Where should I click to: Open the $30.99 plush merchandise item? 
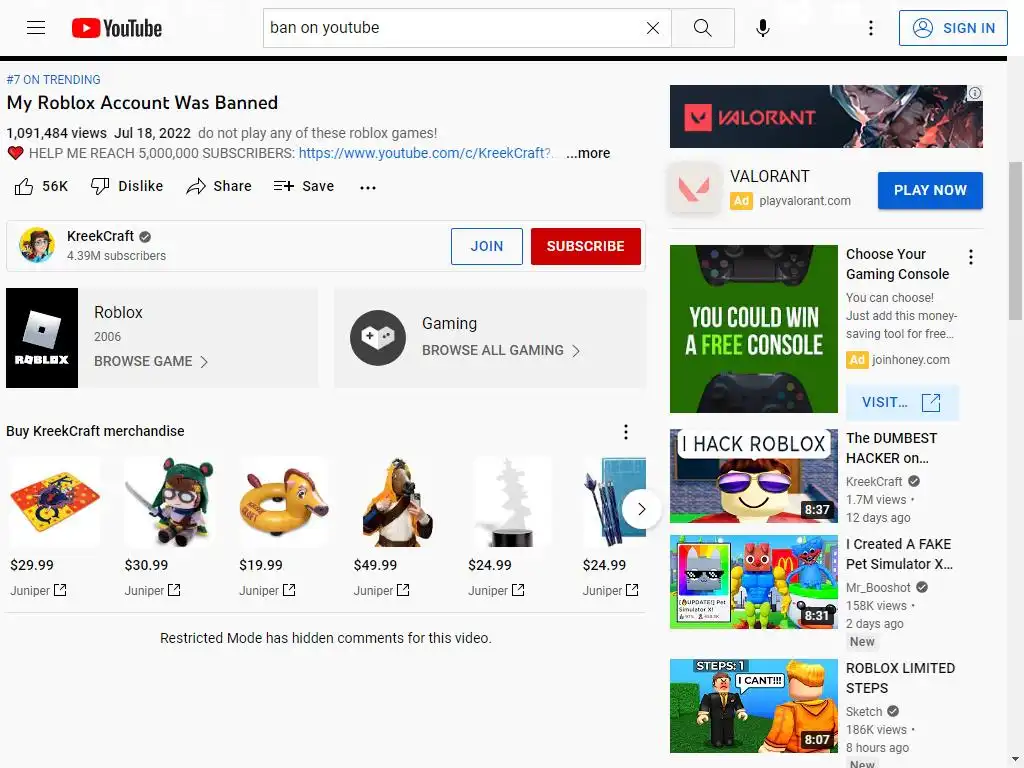click(170, 502)
